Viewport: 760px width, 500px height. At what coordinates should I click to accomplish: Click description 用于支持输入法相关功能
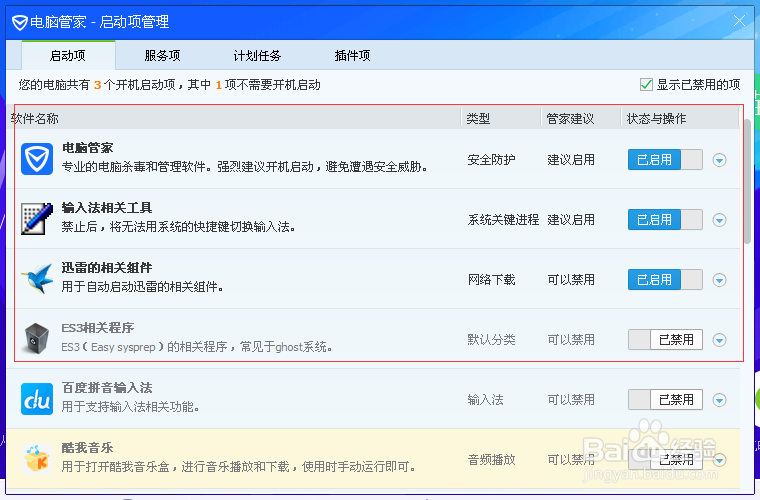pos(130,407)
